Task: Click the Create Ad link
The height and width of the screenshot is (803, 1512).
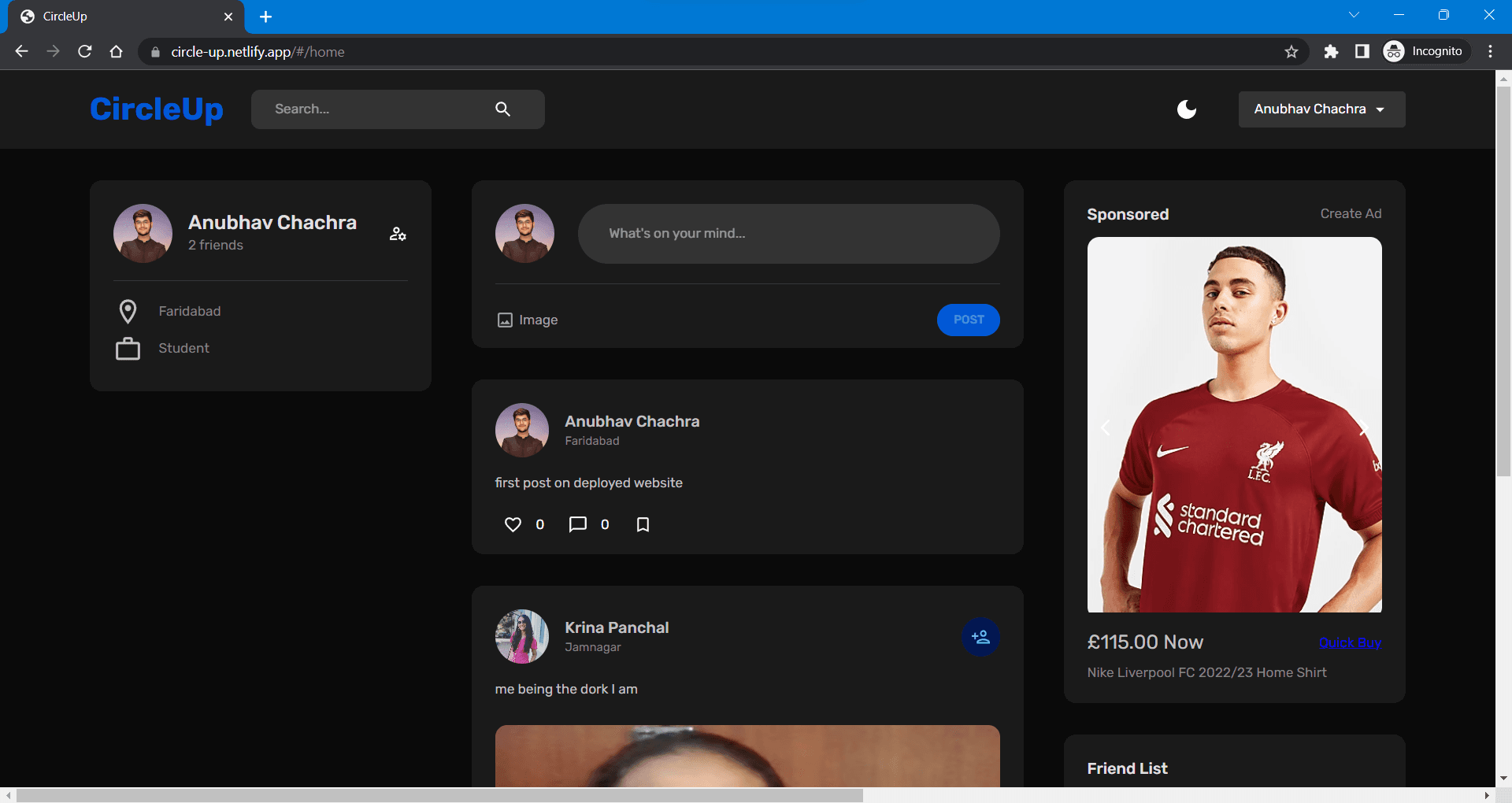Action: click(x=1351, y=214)
